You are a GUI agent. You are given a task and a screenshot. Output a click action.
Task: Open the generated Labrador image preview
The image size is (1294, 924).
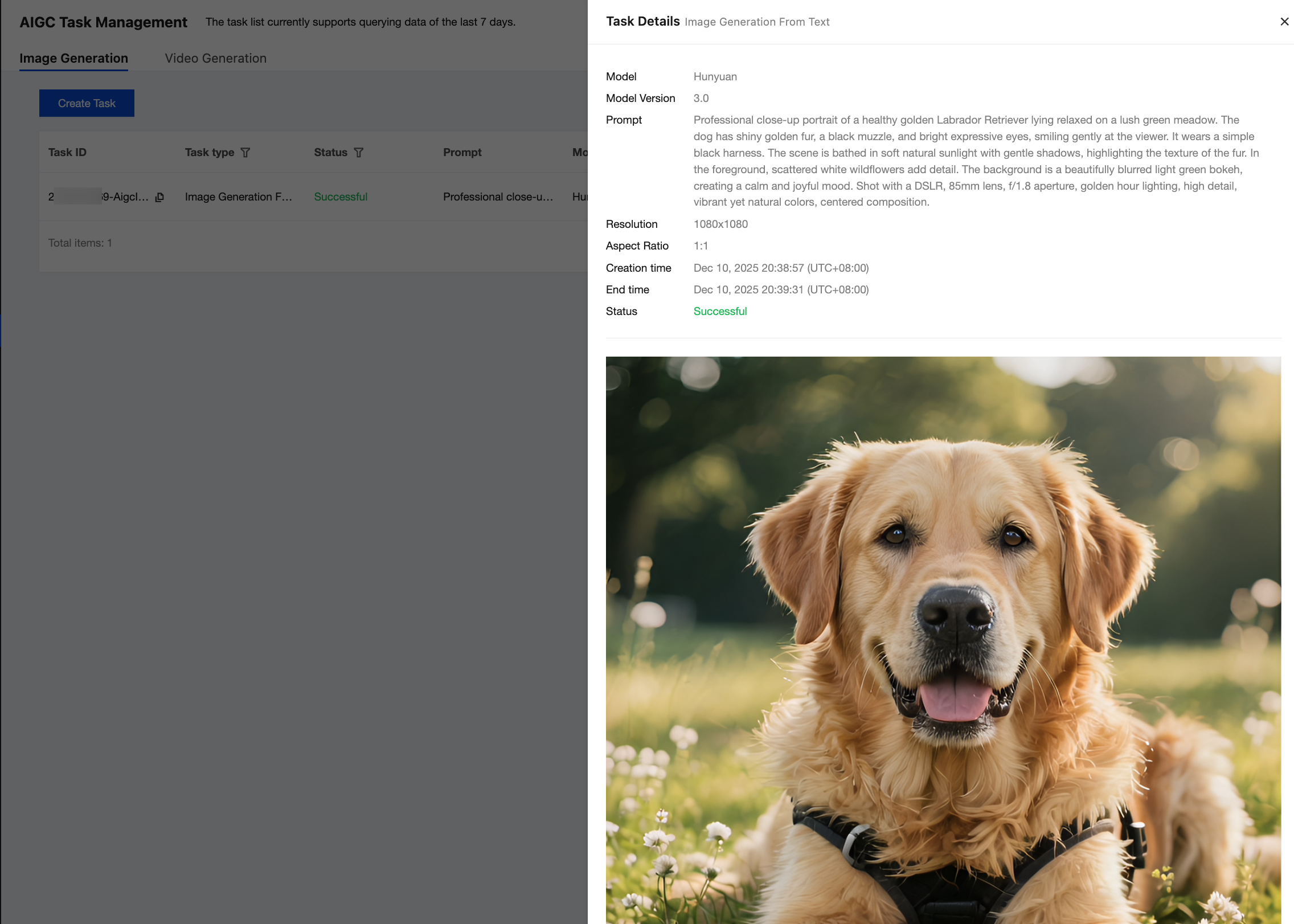[943, 638]
